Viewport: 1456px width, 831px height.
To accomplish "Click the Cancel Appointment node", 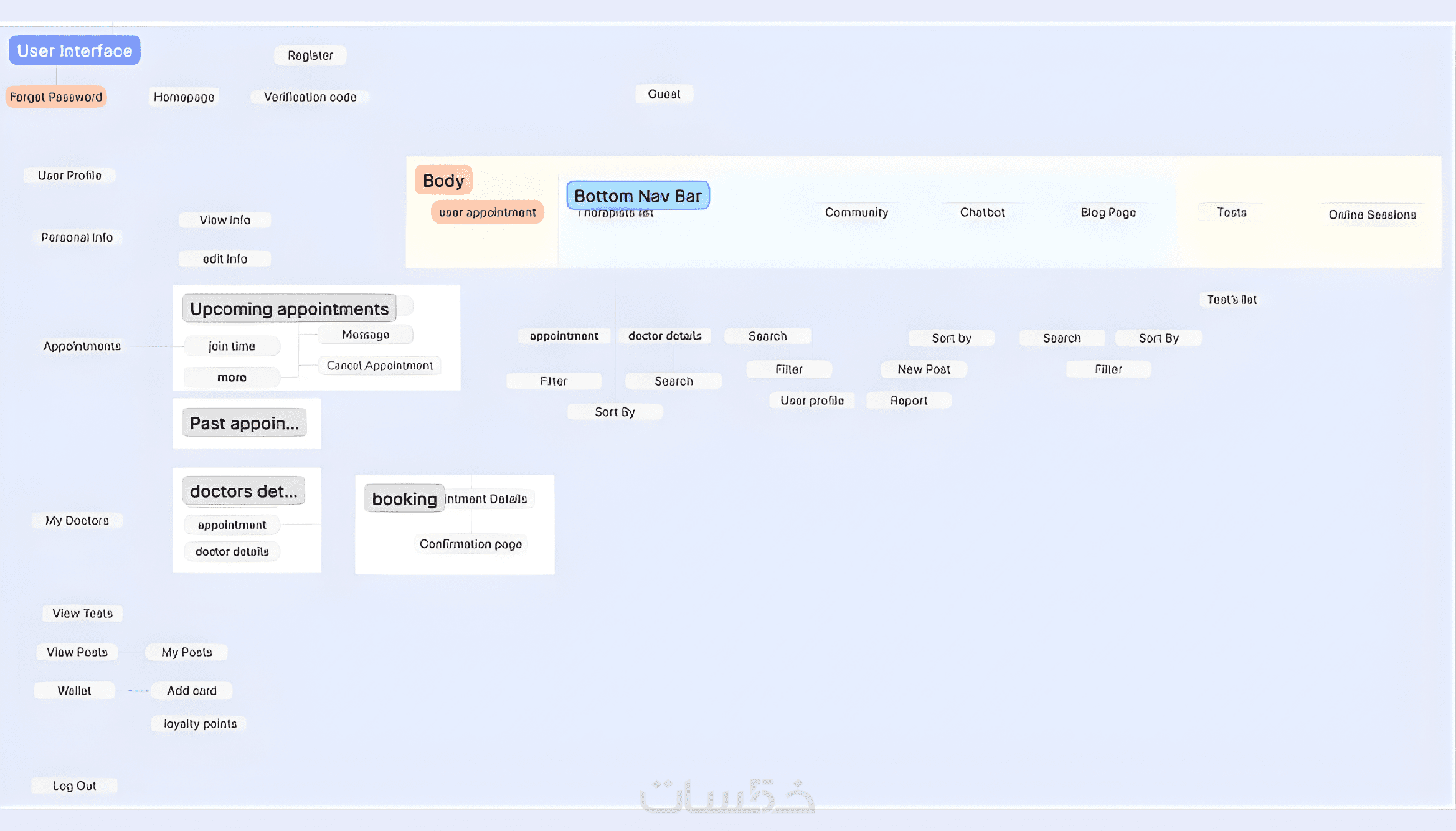I will 379,366.
